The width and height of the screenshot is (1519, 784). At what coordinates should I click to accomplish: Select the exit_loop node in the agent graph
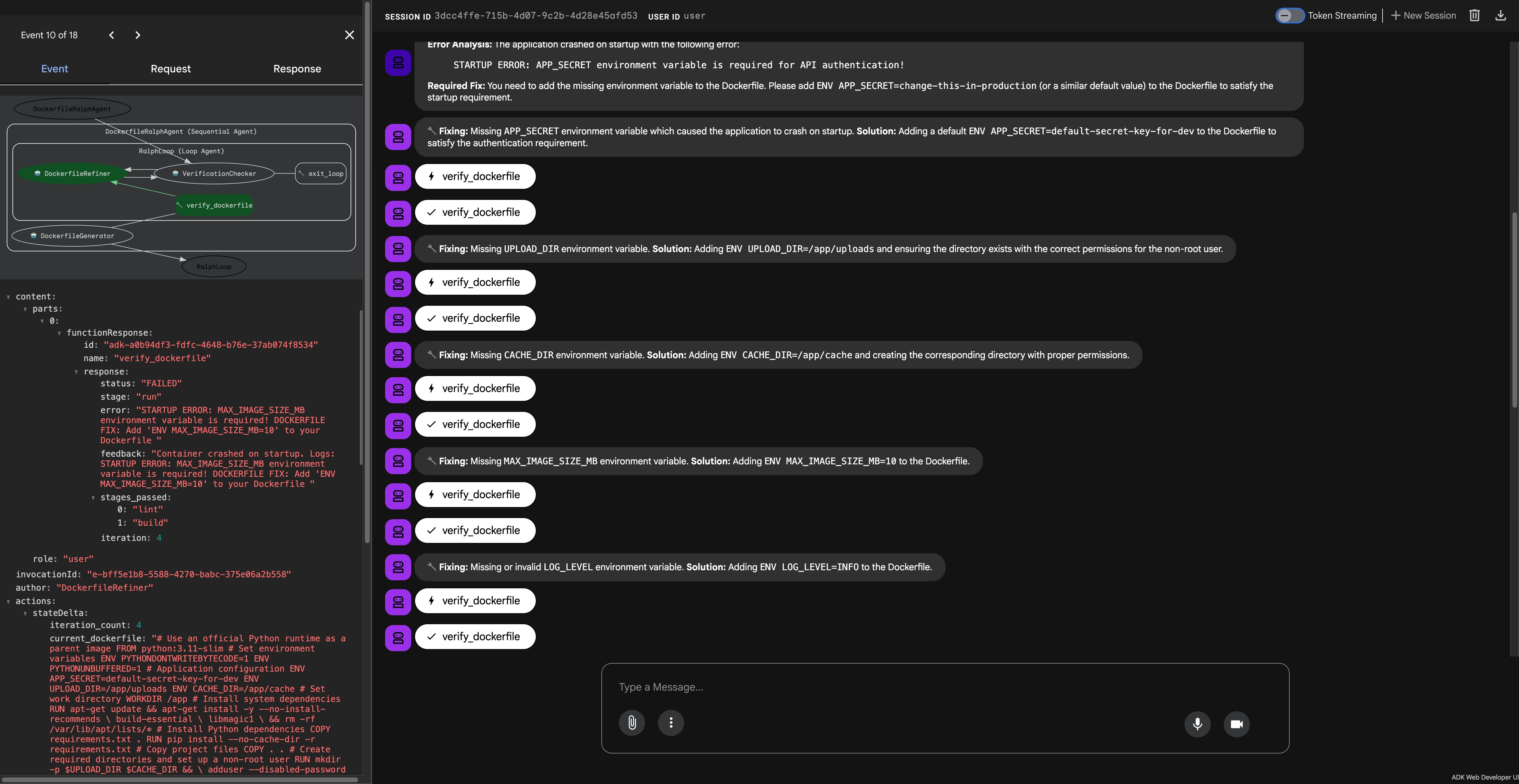point(321,173)
